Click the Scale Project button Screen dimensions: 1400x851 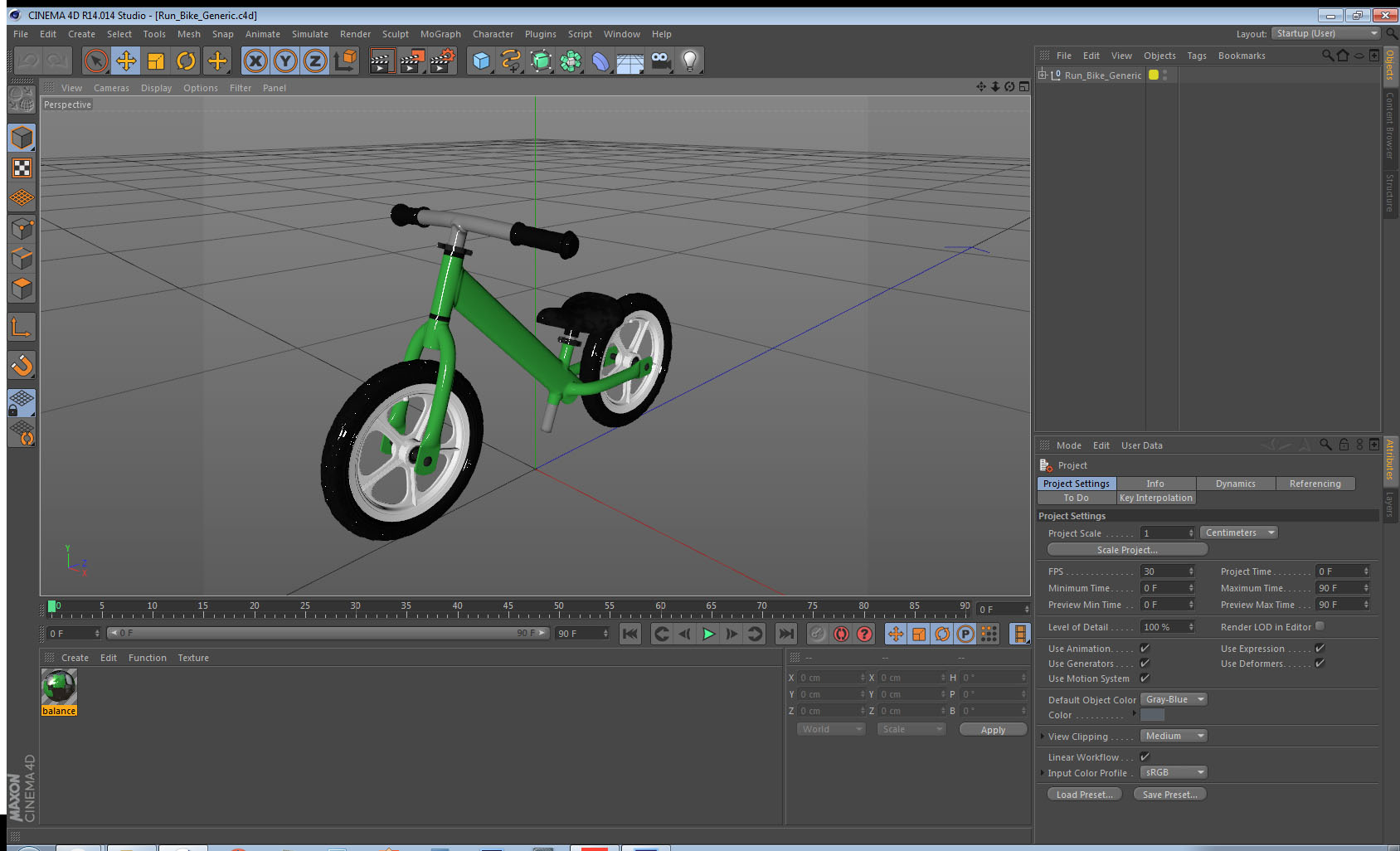click(1127, 550)
